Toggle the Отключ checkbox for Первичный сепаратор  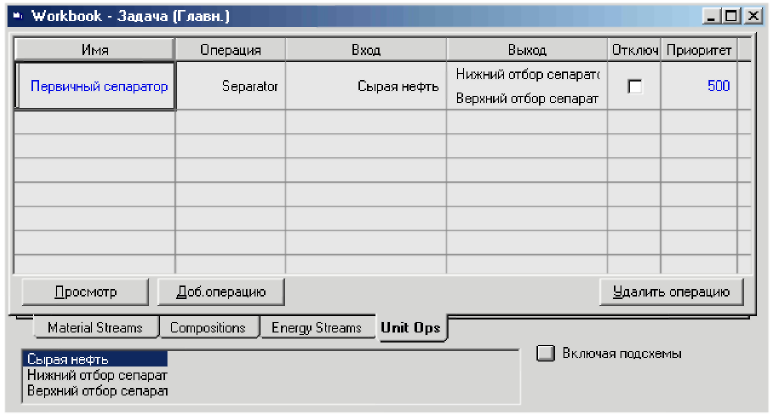click(634, 87)
